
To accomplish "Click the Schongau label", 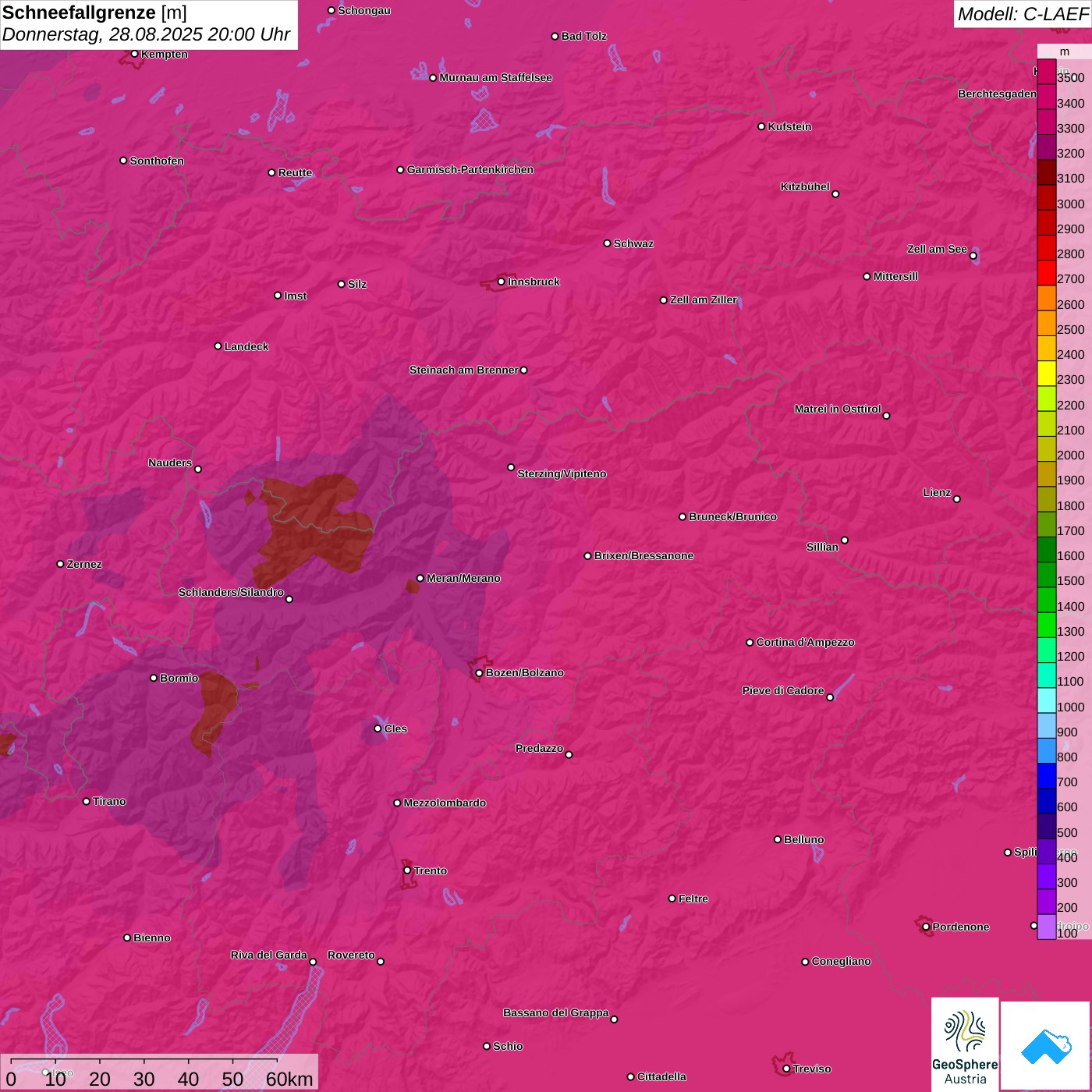I will pyautogui.click(x=363, y=10).
